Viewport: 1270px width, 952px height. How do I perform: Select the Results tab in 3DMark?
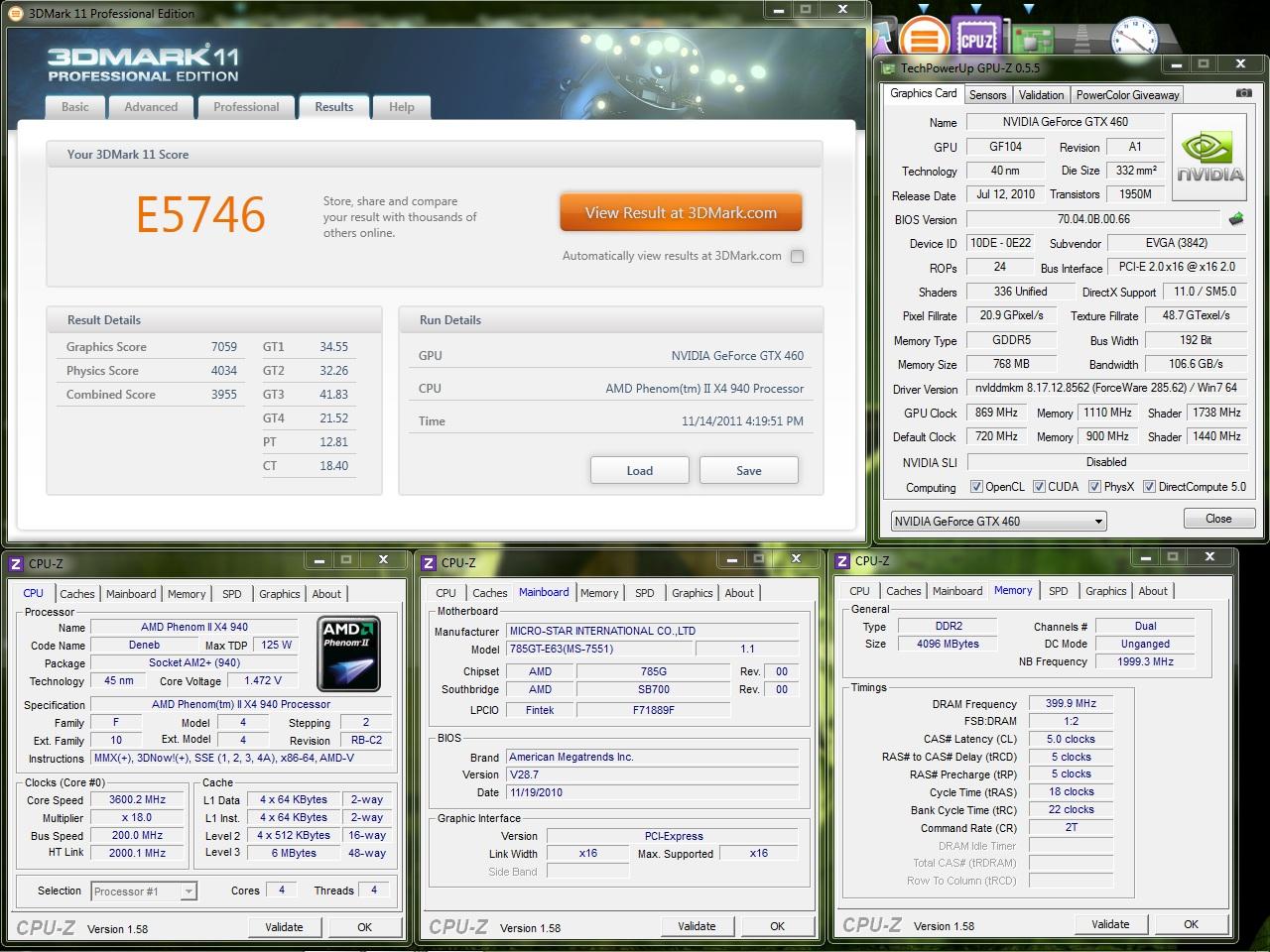click(334, 107)
